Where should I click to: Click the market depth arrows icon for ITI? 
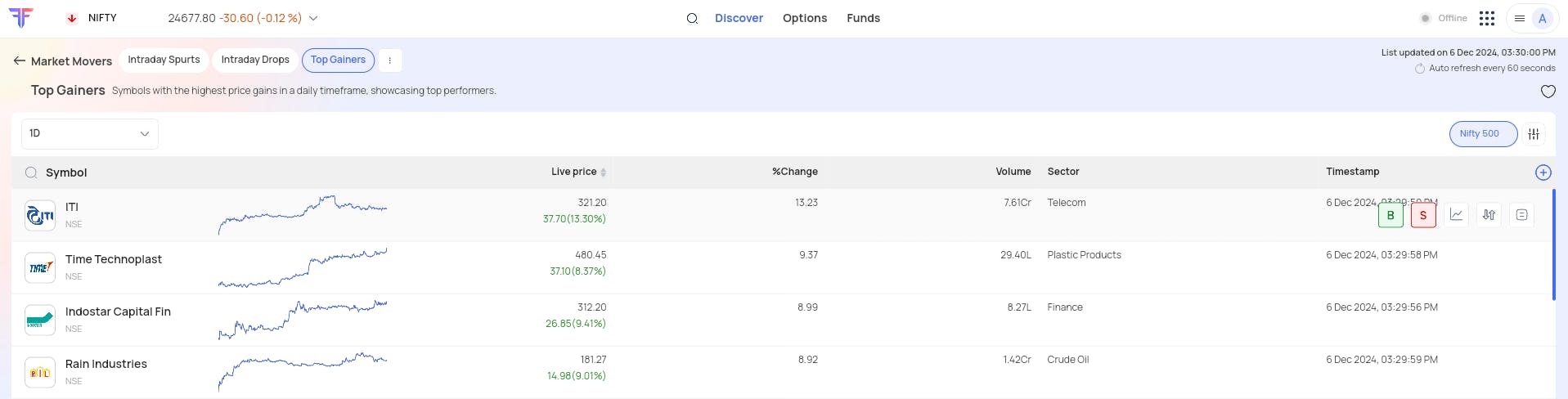(x=1489, y=215)
